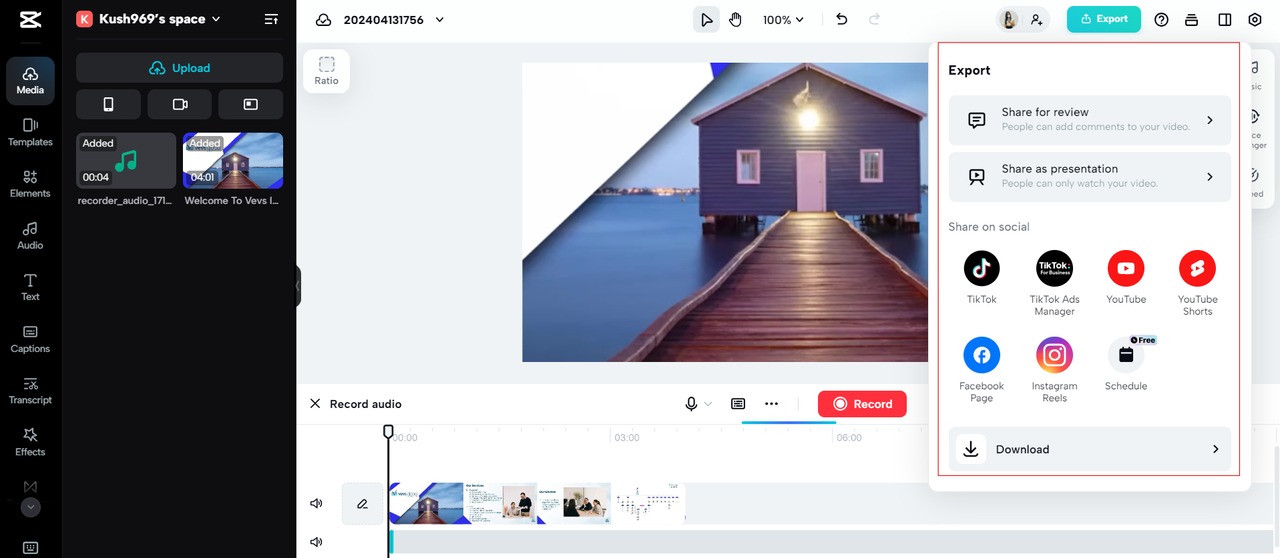Open the stacked layout icon in top bar
Image resolution: width=1280 pixels, height=558 pixels.
point(1191,19)
